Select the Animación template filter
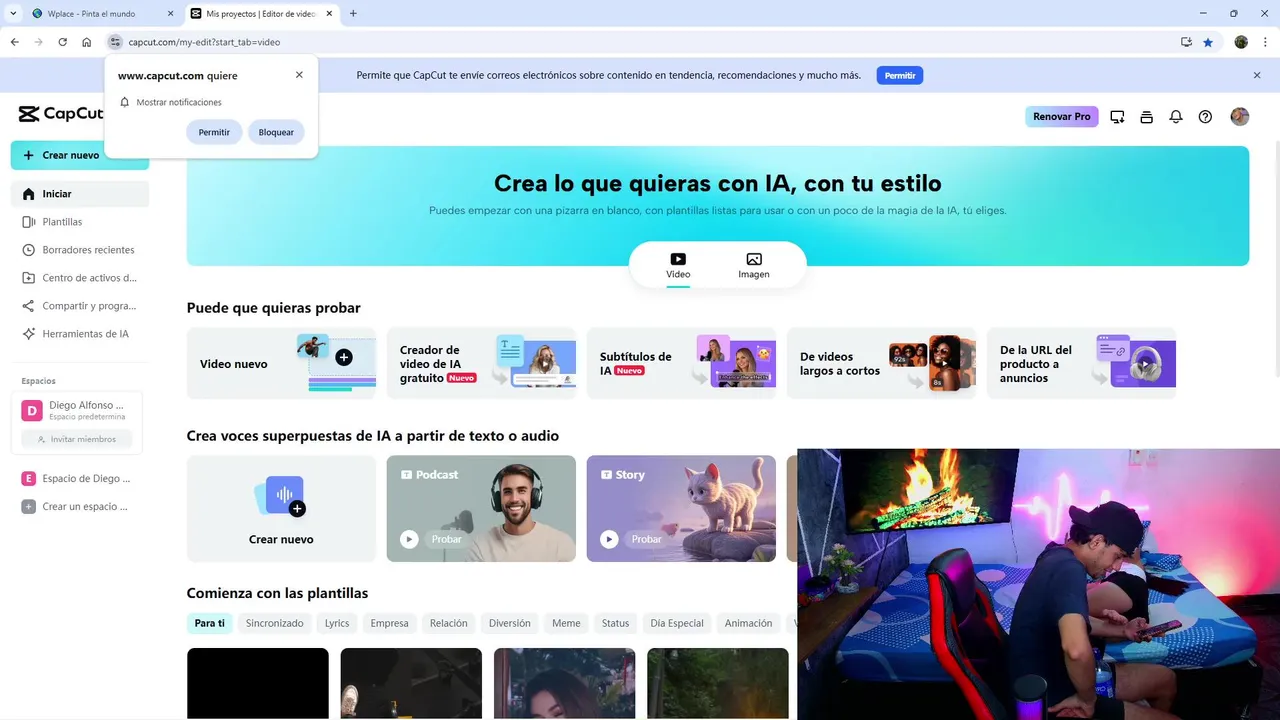Screen dimensions: 1280x720 (x=748, y=623)
